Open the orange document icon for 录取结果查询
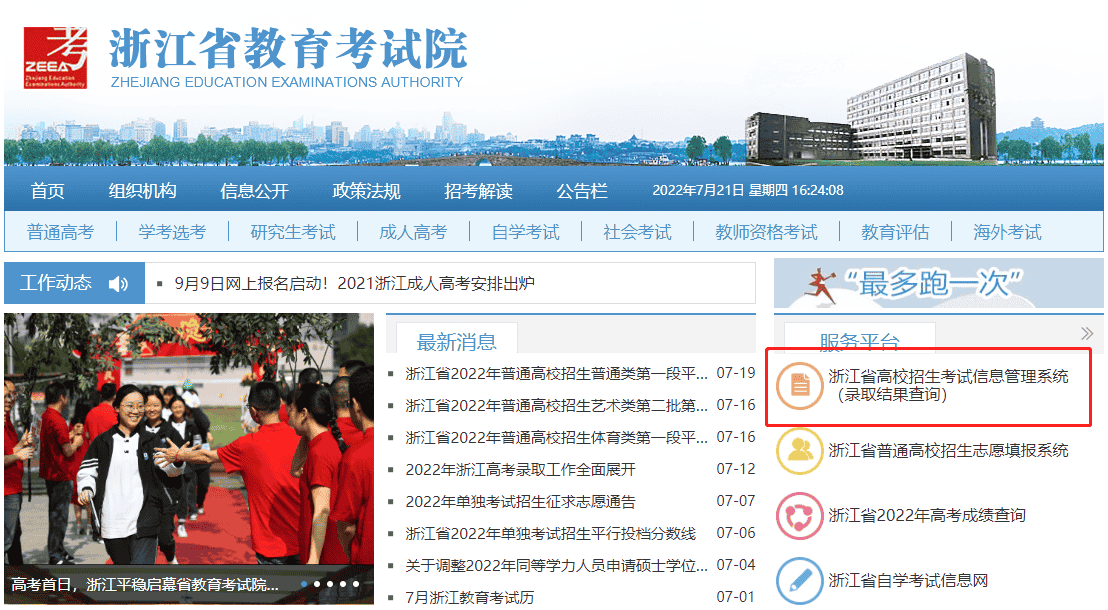 [x=800, y=385]
